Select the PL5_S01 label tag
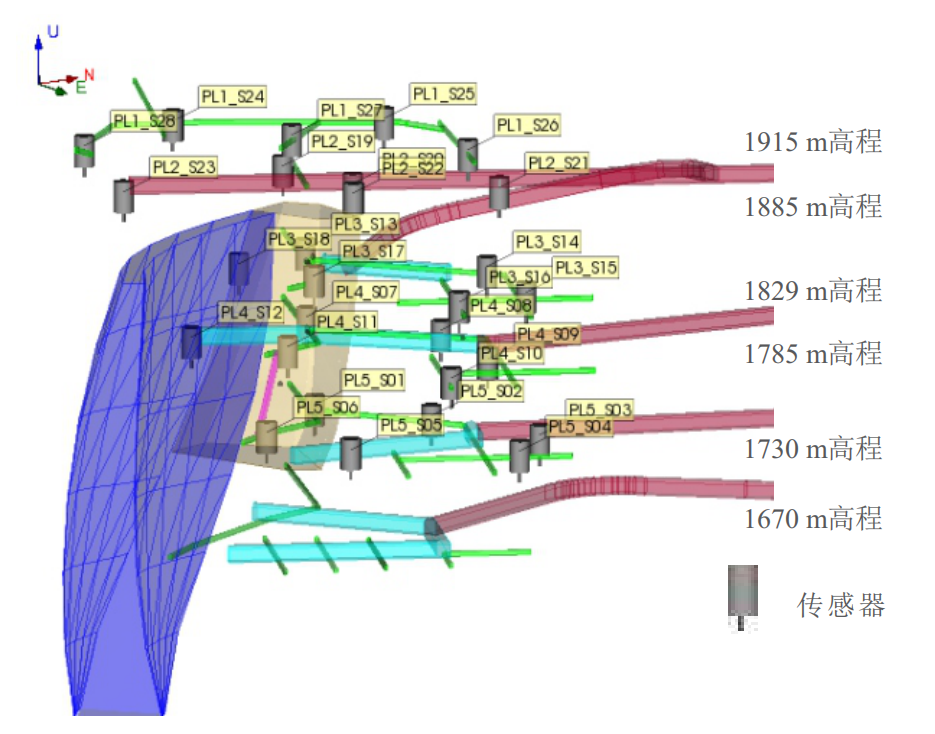This screenshot has width=935, height=734. (x=373, y=380)
